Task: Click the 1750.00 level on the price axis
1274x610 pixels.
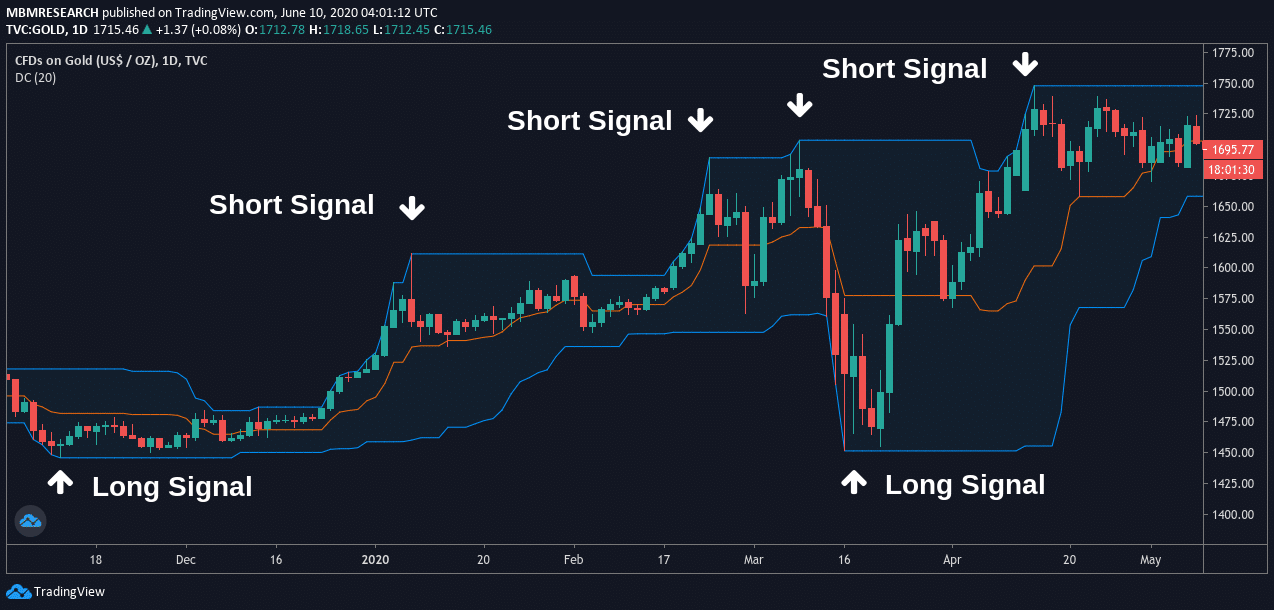Action: 1233,83
